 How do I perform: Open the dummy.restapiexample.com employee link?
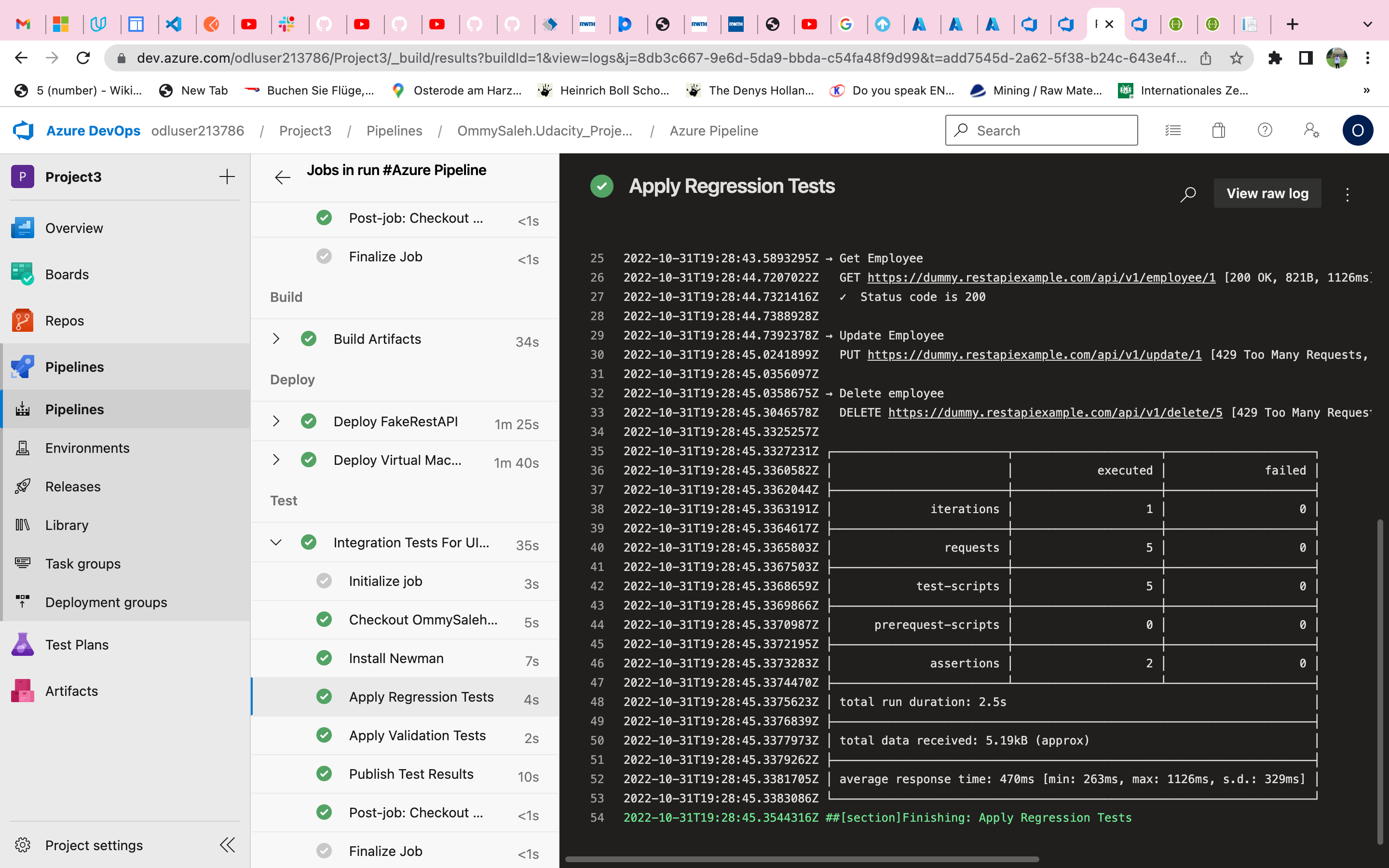pos(1041,277)
